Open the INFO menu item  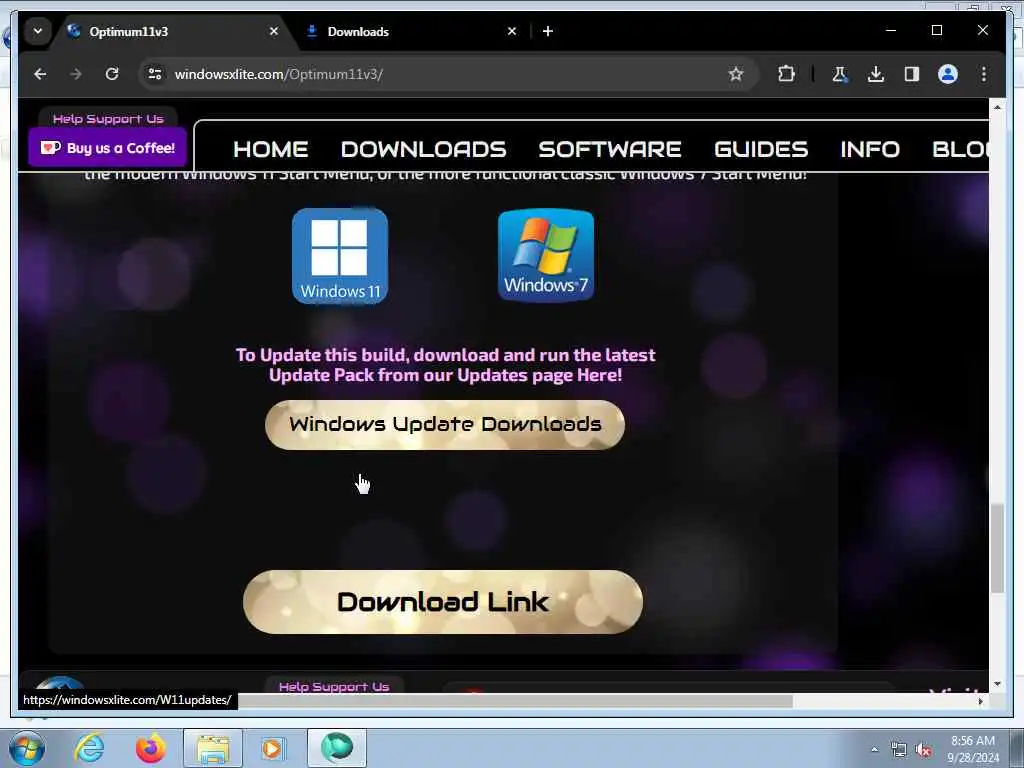pyautogui.click(x=870, y=150)
